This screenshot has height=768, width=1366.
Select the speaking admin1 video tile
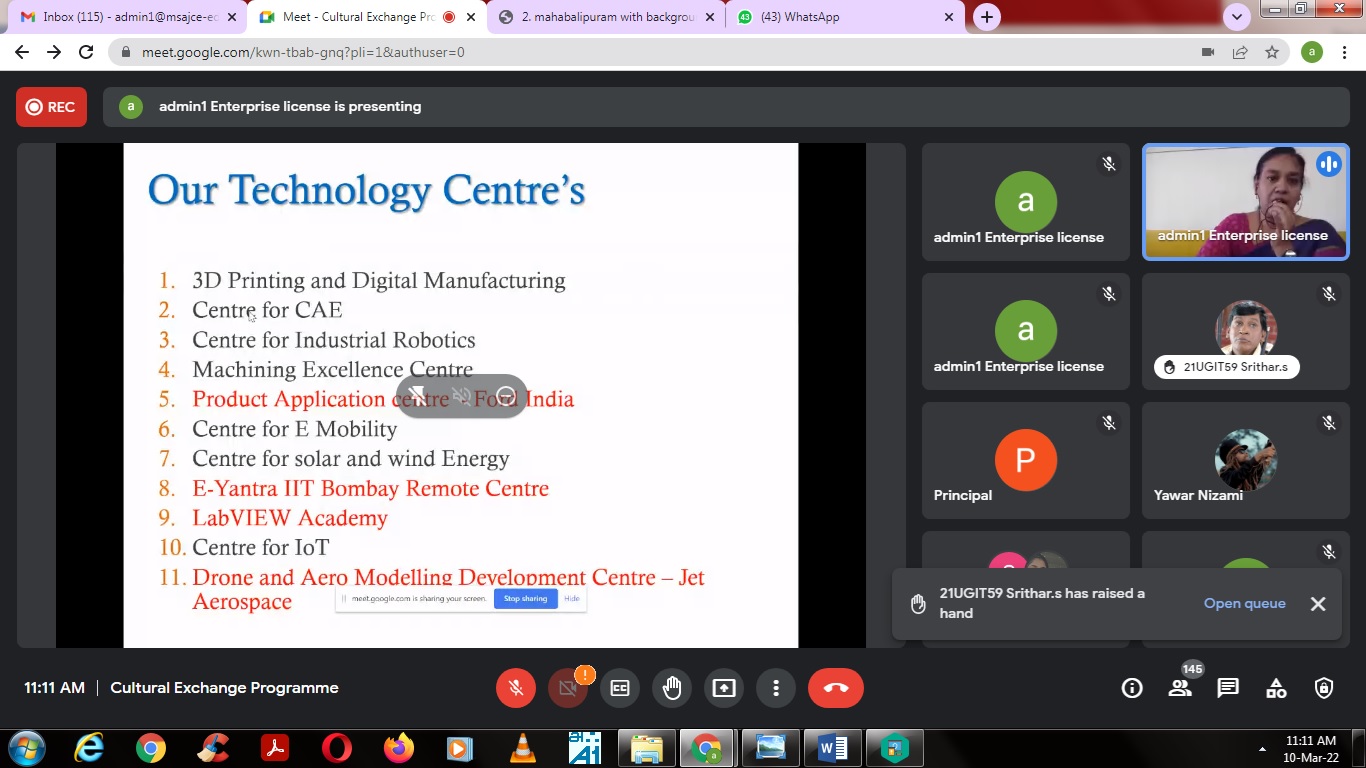[1246, 202]
